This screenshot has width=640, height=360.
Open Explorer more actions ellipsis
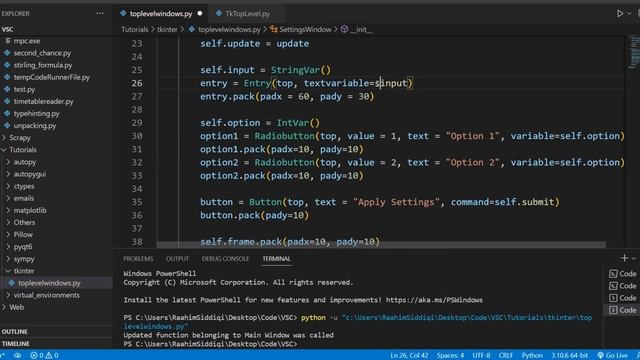pos(100,13)
